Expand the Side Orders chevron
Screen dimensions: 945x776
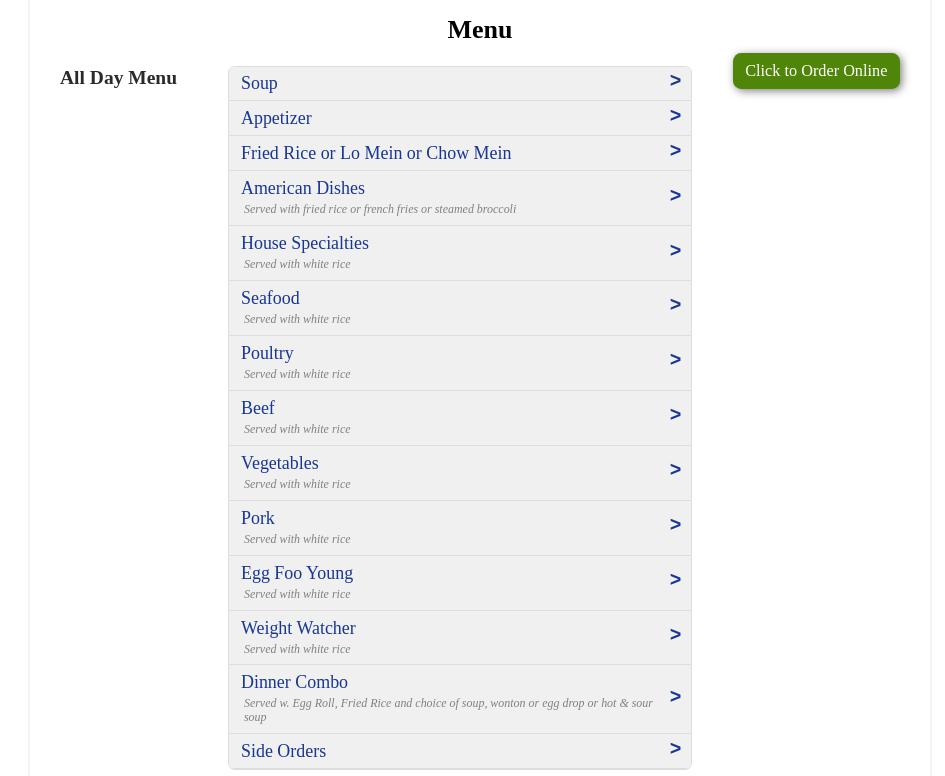pos(675,749)
